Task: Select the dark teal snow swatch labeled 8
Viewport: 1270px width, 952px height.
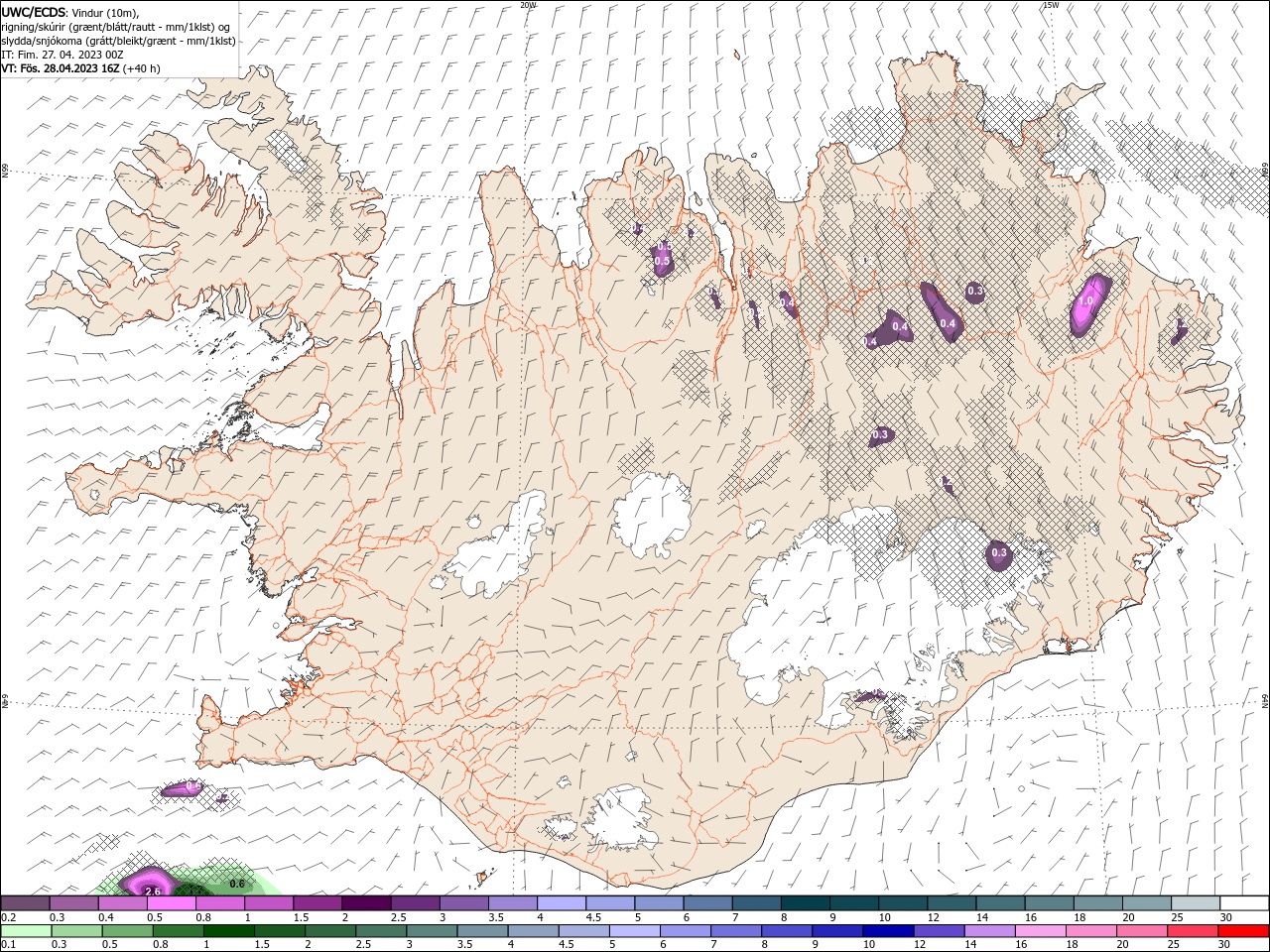Action: coord(805,903)
